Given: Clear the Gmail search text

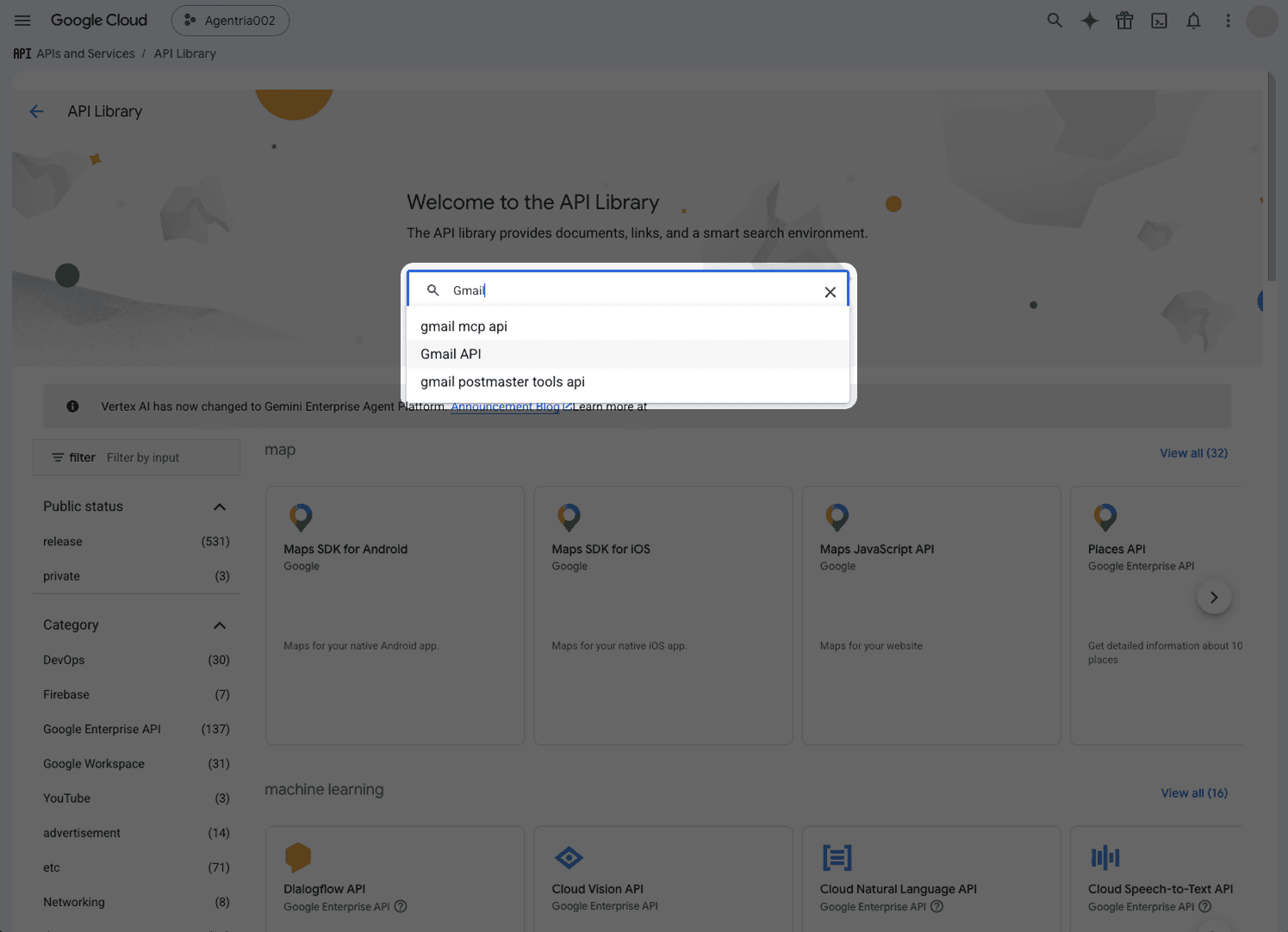Looking at the screenshot, I should pyautogui.click(x=831, y=292).
